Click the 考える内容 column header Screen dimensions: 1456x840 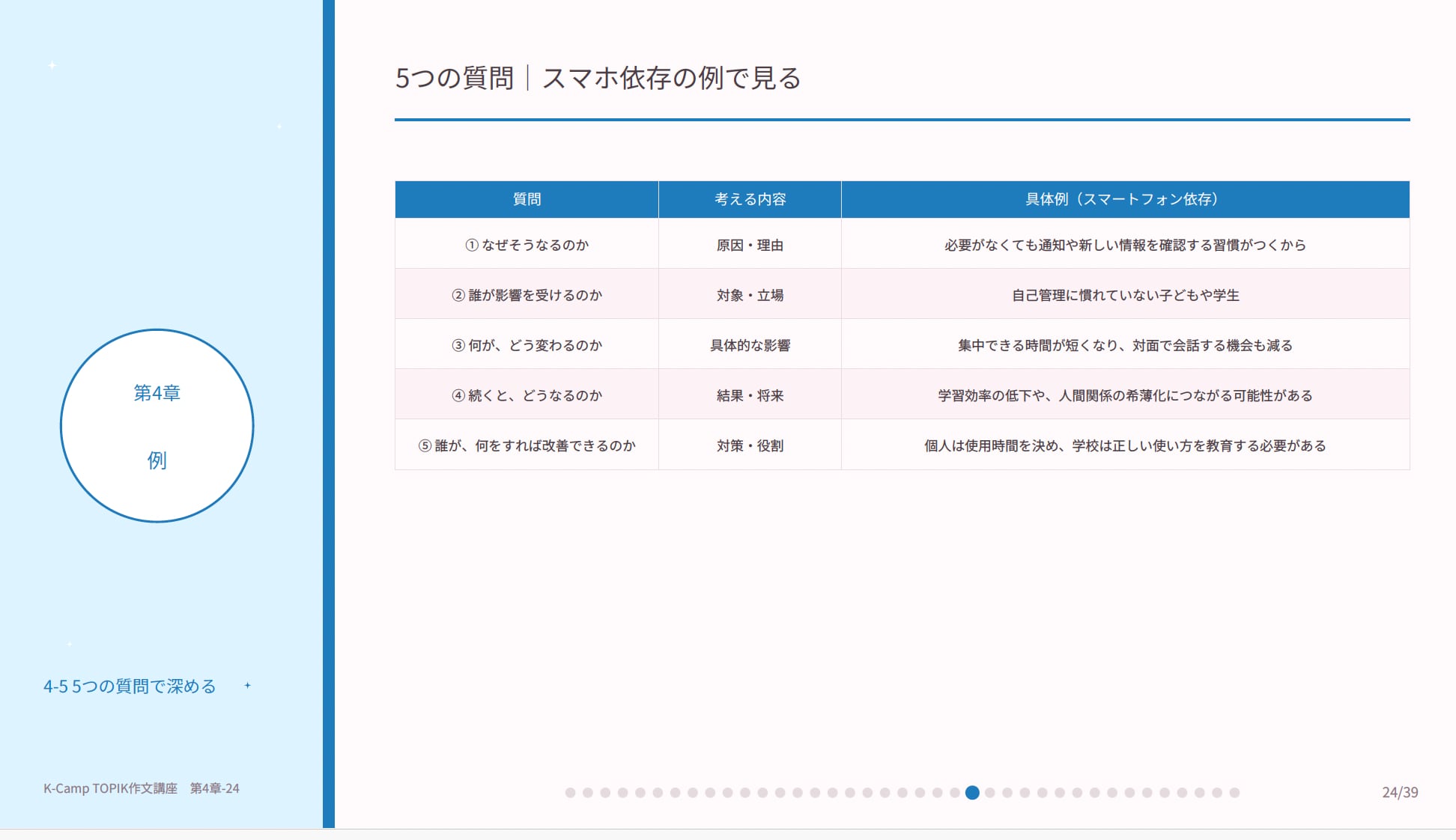tap(750, 199)
